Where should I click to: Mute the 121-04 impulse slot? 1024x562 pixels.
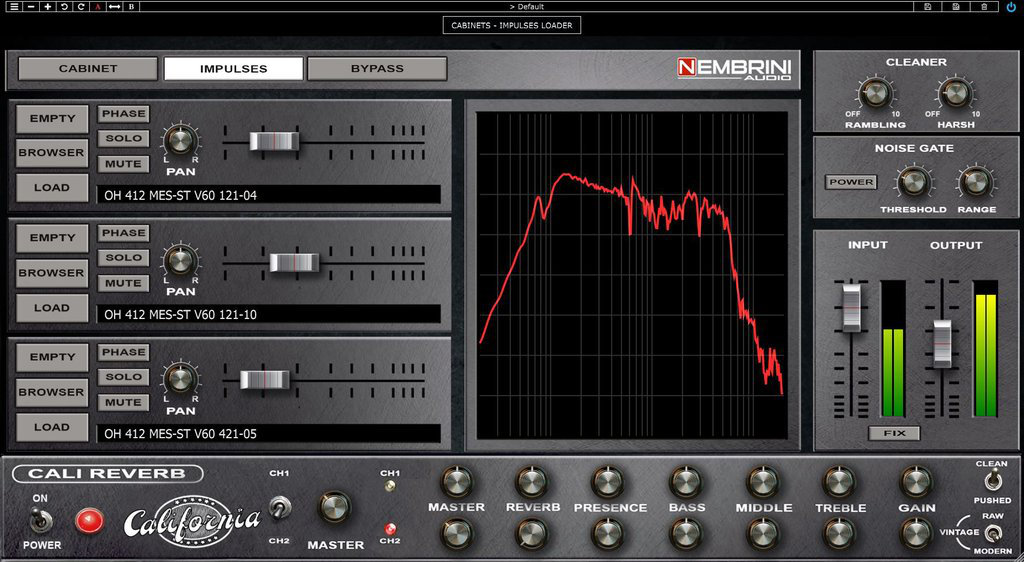tap(123, 164)
